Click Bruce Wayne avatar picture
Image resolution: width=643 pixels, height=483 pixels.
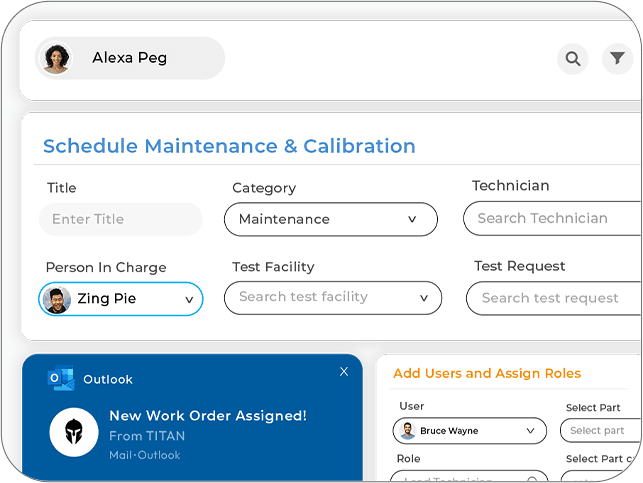point(408,431)
